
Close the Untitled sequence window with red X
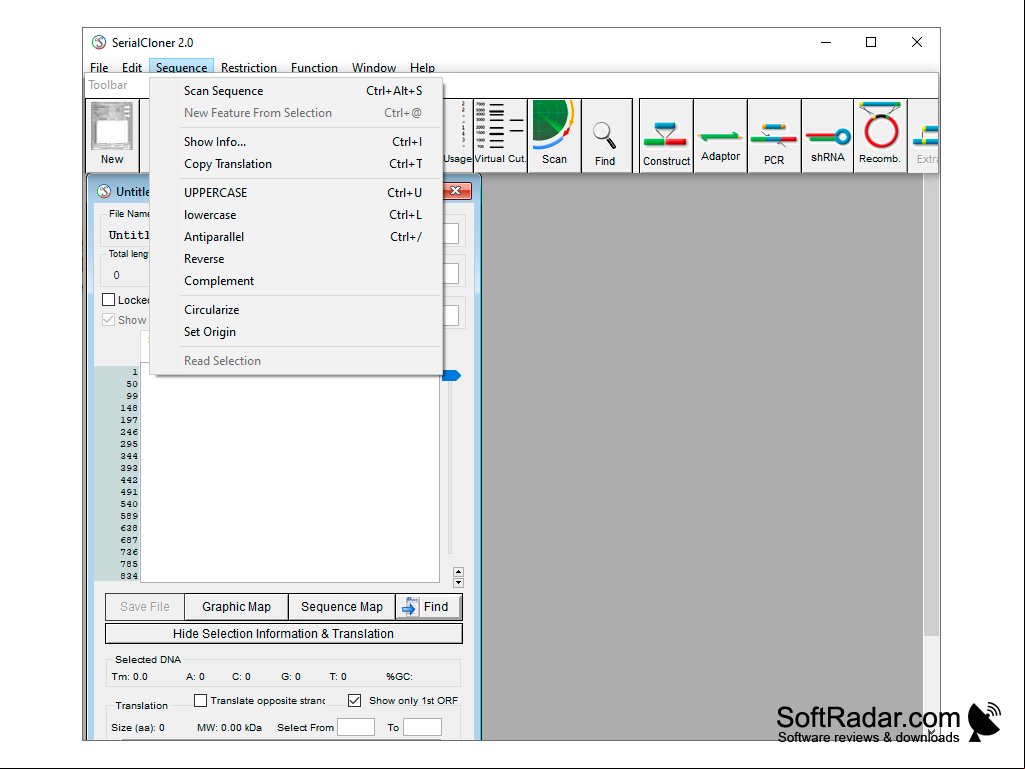coord(456,190)
